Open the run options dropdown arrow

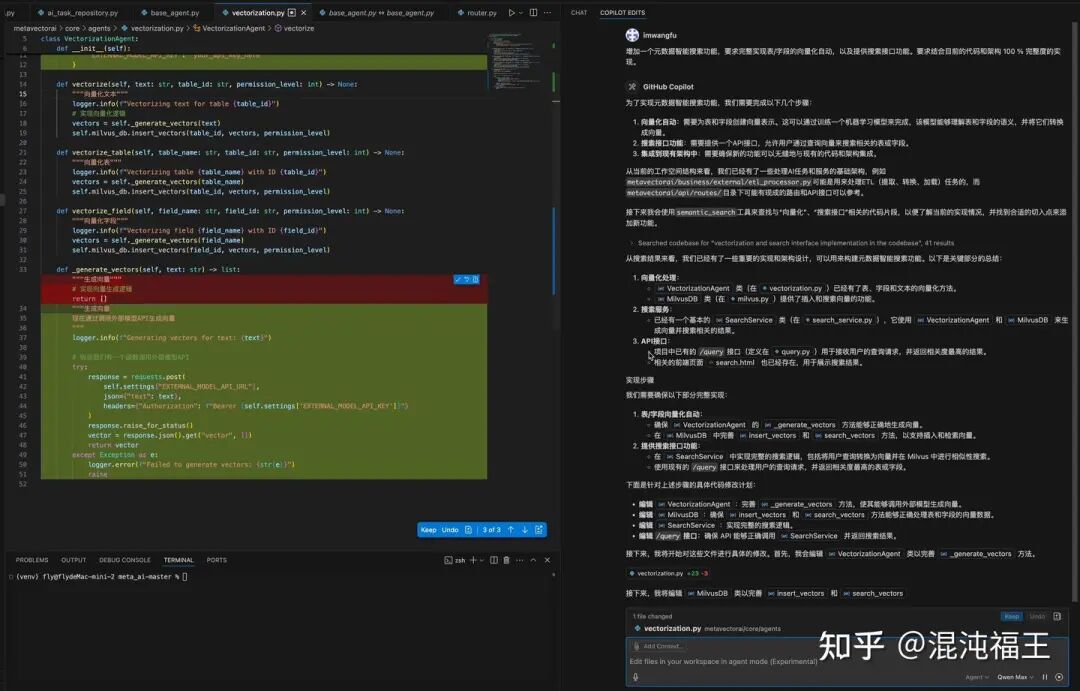(521, 12)
